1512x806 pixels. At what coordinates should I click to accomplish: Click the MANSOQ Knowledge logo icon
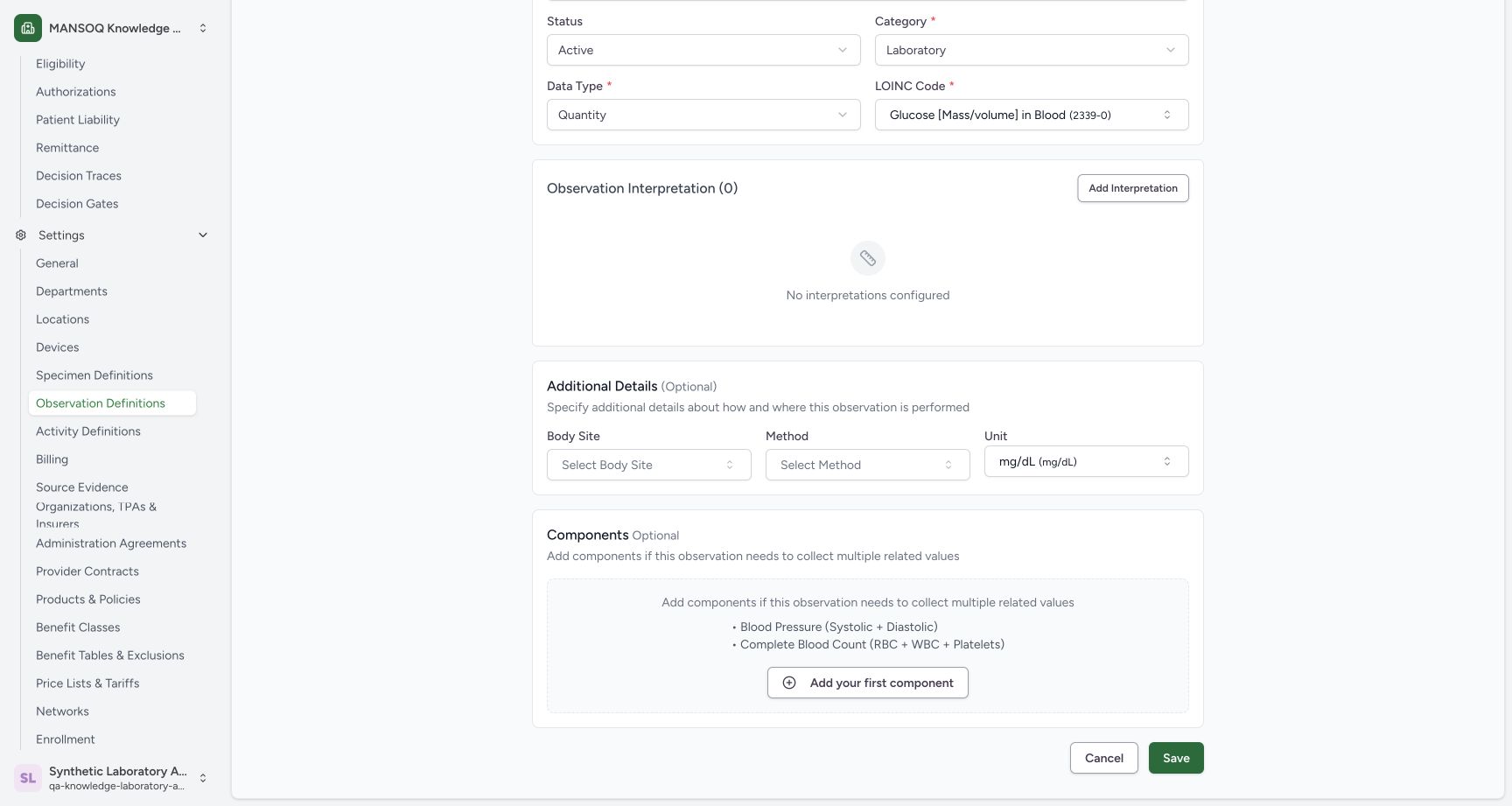pyautogui.click(x=28, y=28)
